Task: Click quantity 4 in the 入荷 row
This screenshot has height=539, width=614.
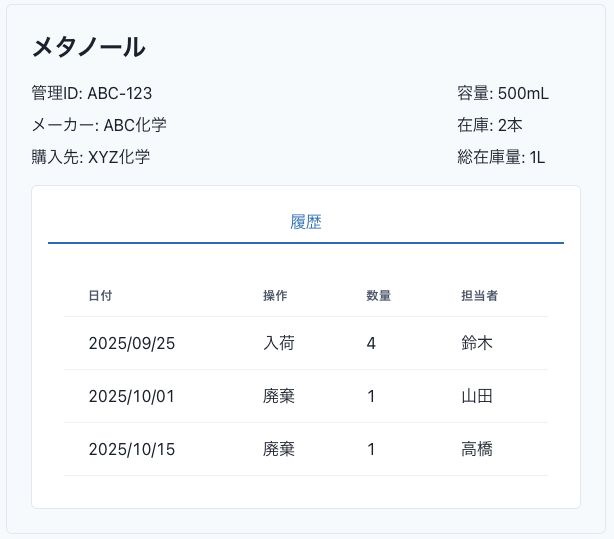Action: 371,343
